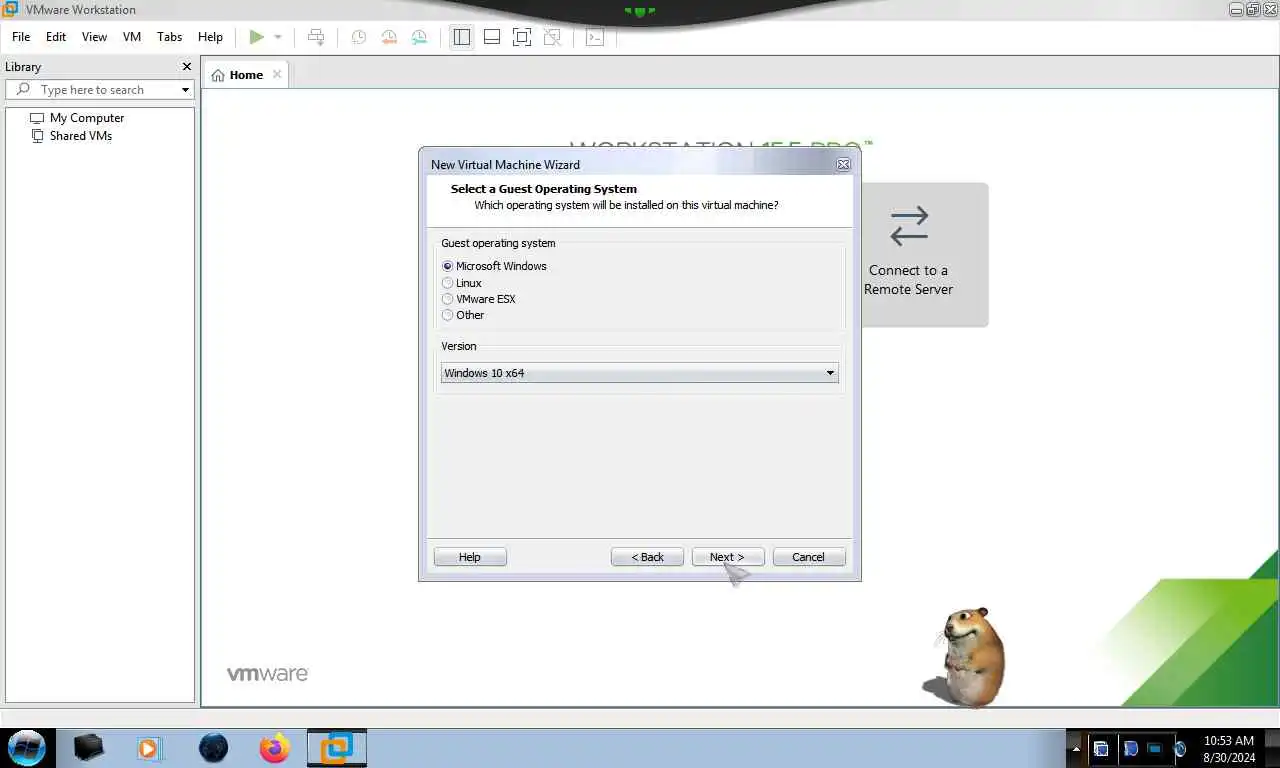This screenshot has width=1280, height=768.
Task: Click the remote server arrows icon
Action: click(909, 226)
